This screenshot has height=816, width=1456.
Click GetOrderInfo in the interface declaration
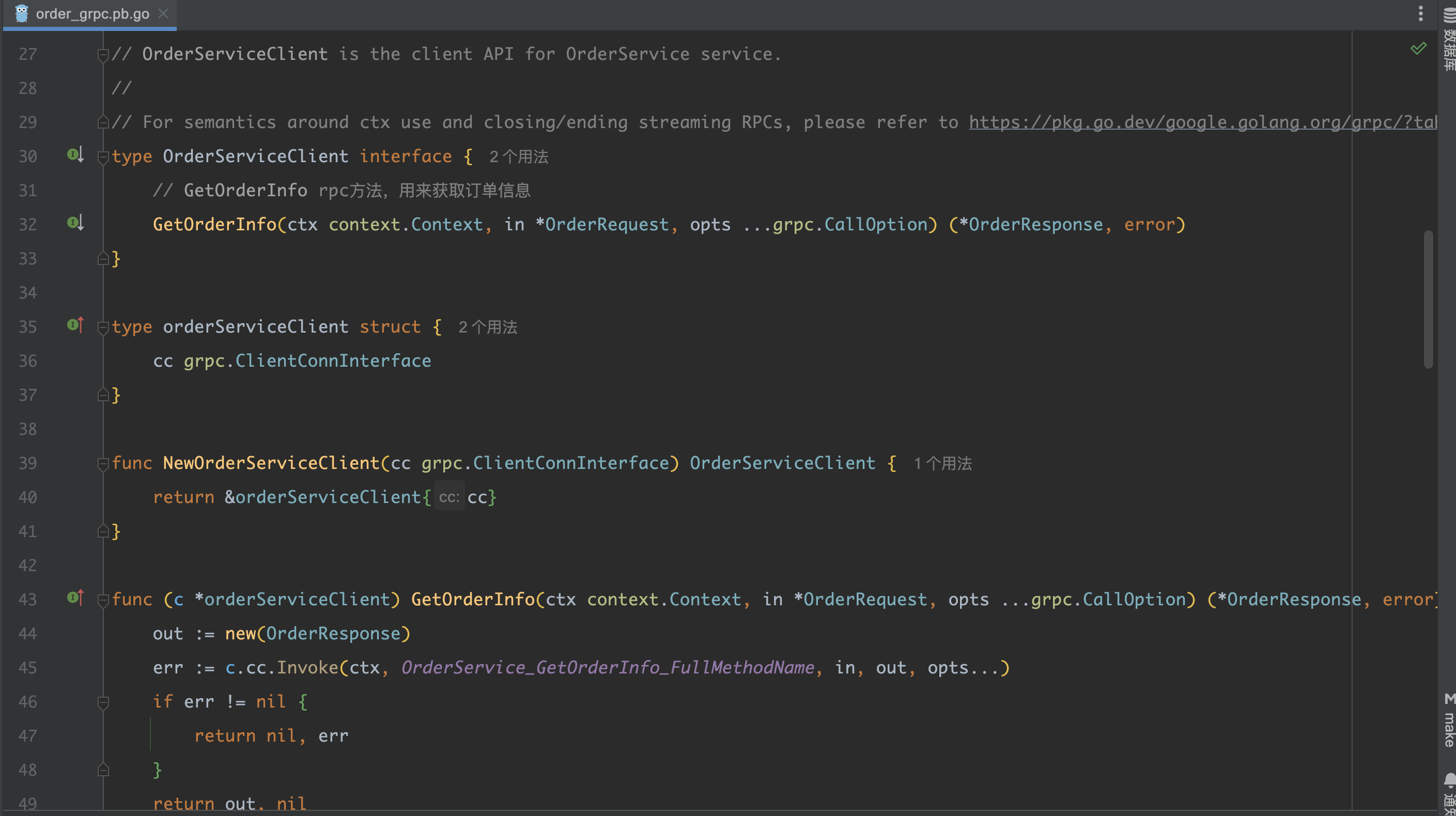(215, 224)
